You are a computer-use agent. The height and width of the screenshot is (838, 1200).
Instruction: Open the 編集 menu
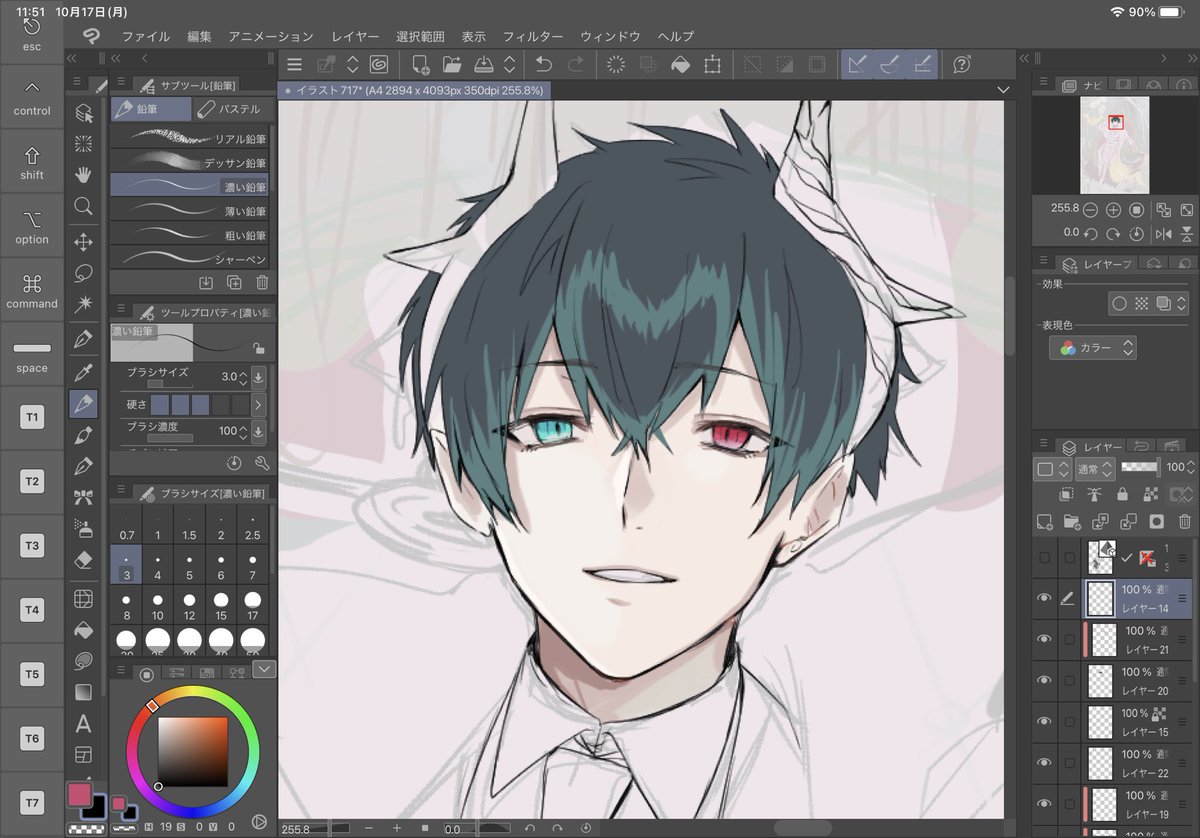[x=199, y=36]
